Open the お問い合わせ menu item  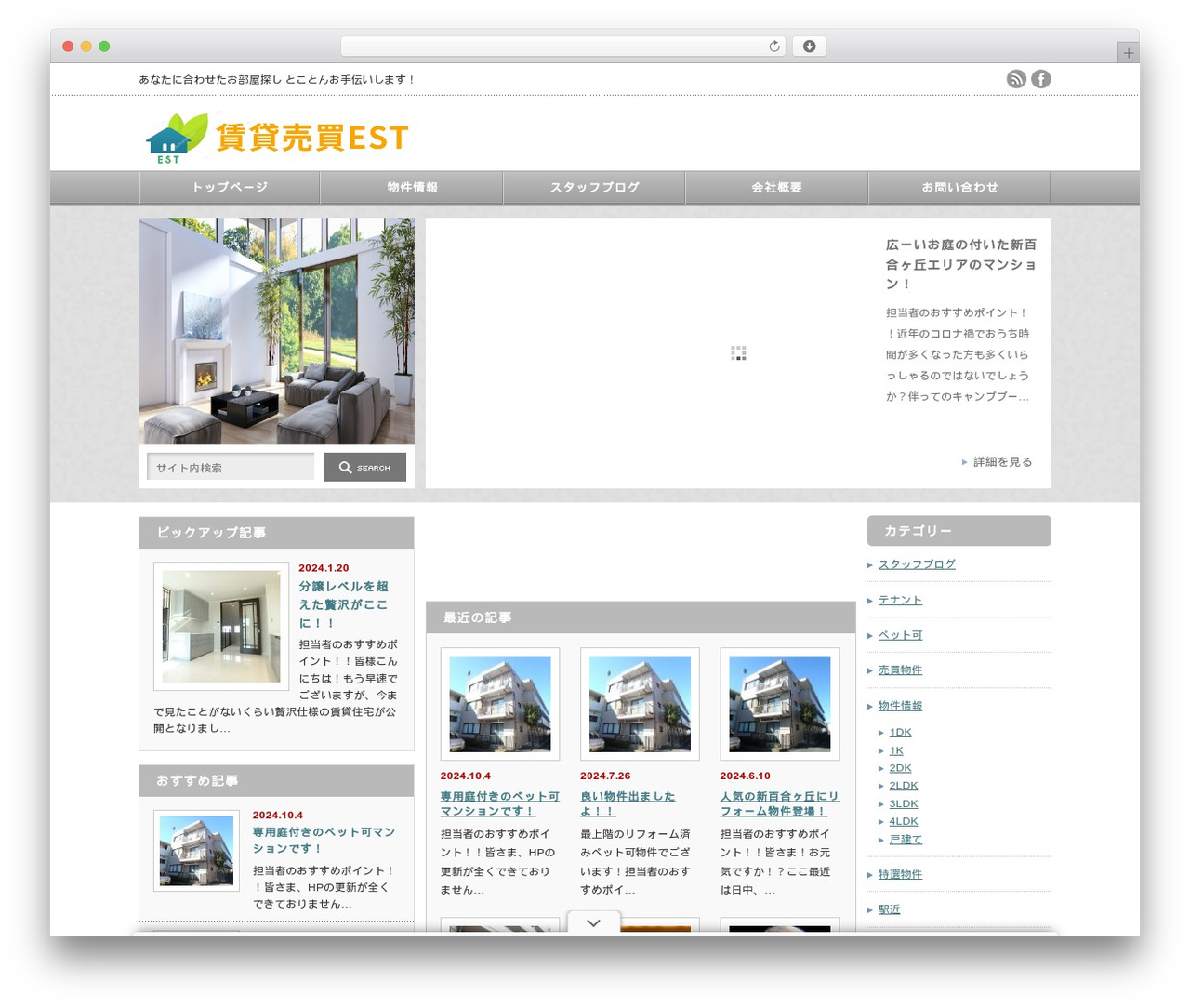pyautogui.click(x=959, y=188)
